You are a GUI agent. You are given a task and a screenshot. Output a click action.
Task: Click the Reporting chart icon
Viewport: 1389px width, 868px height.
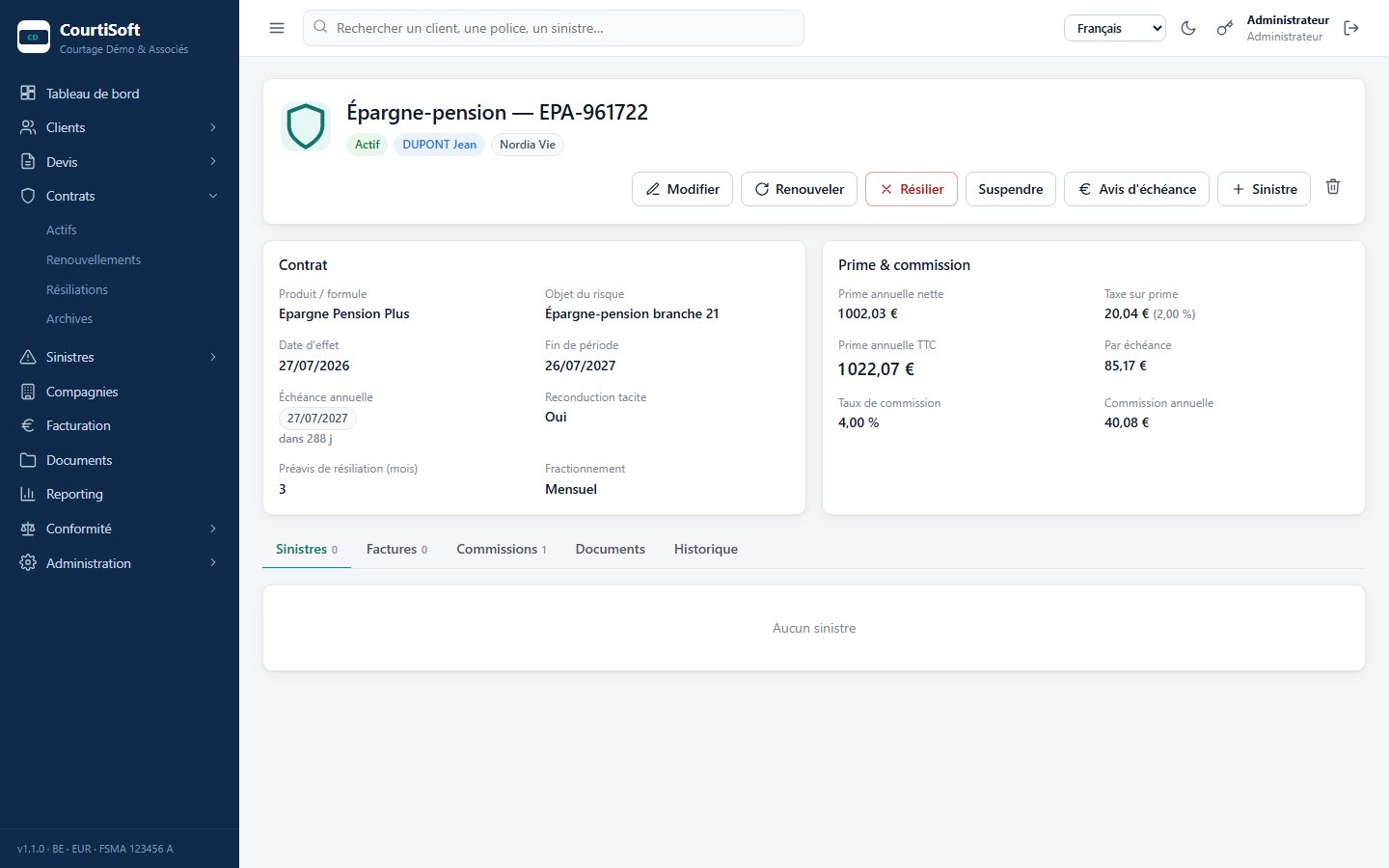tap(28, 494)
